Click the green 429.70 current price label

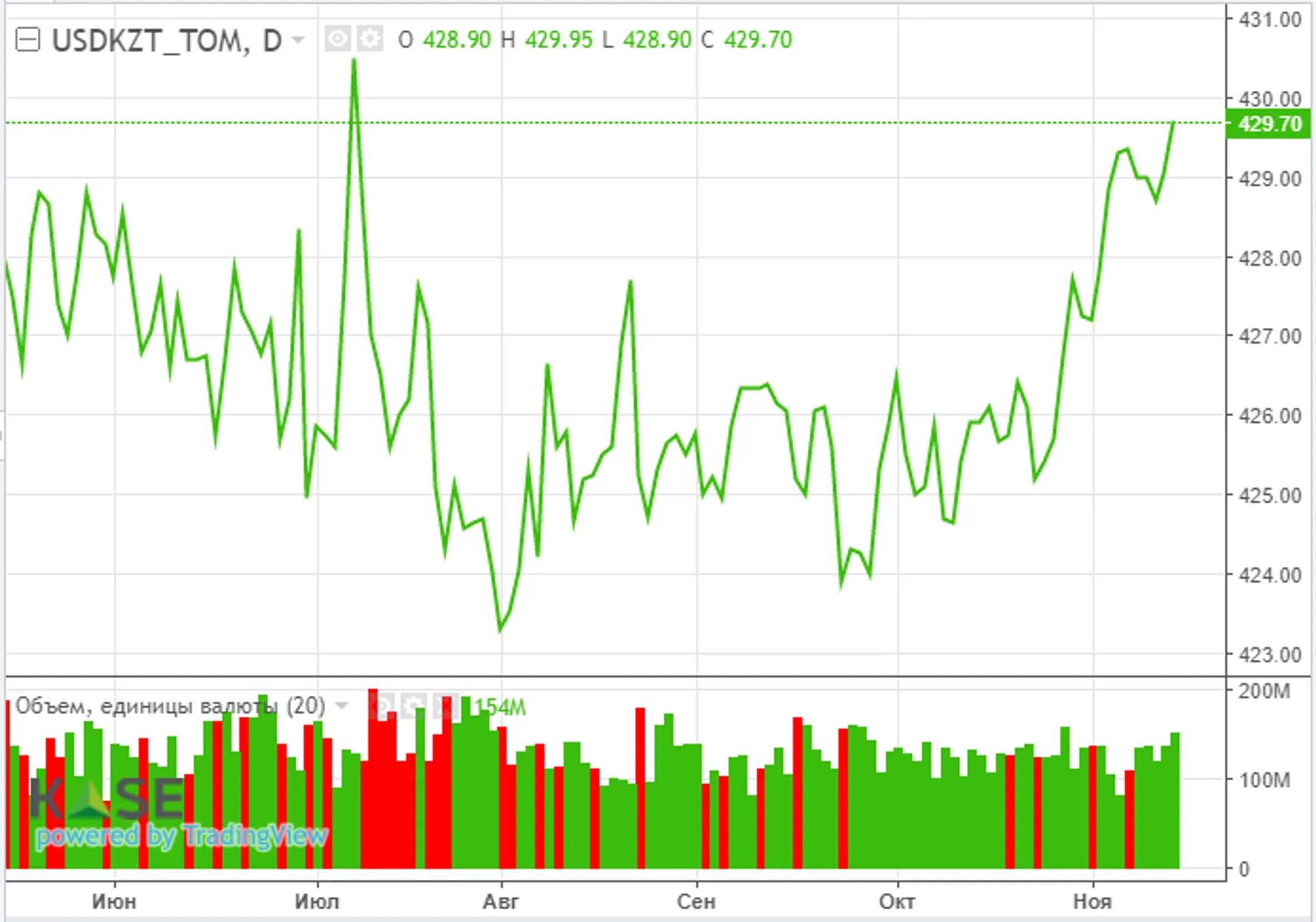click(1268, 124)
